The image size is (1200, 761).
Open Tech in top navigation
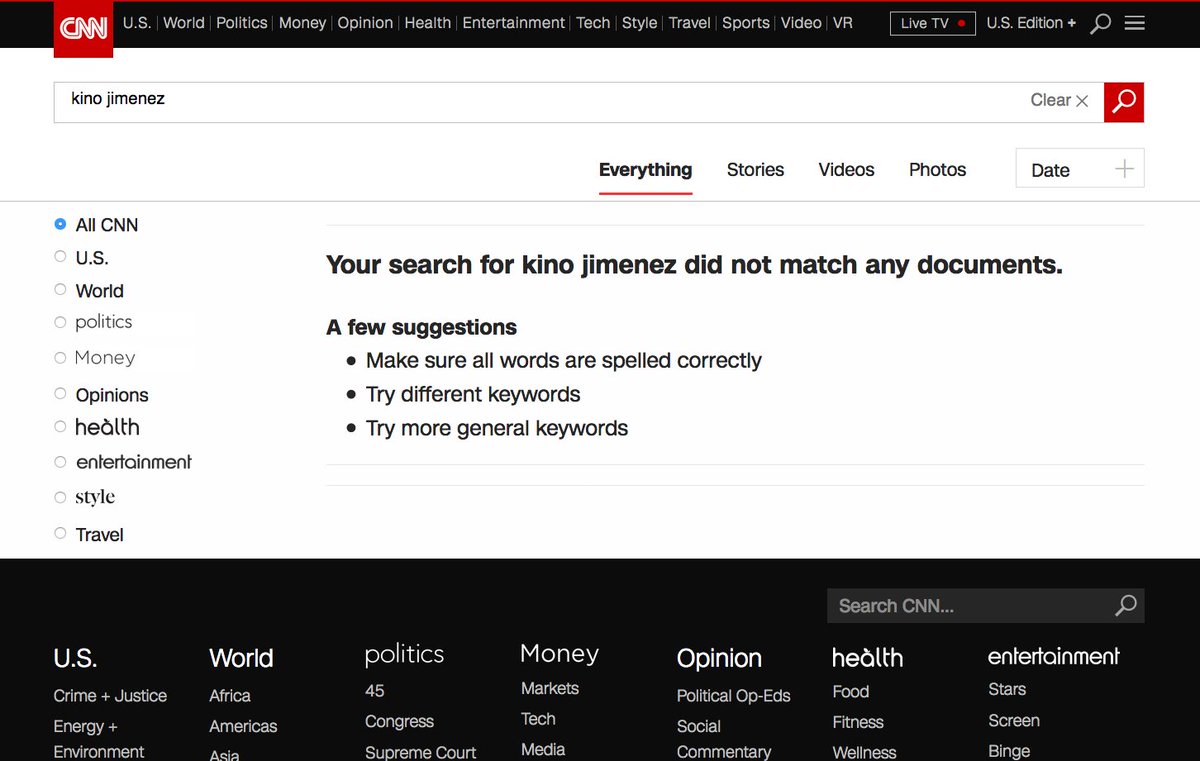pyautogui.click(x=593, y=22)
